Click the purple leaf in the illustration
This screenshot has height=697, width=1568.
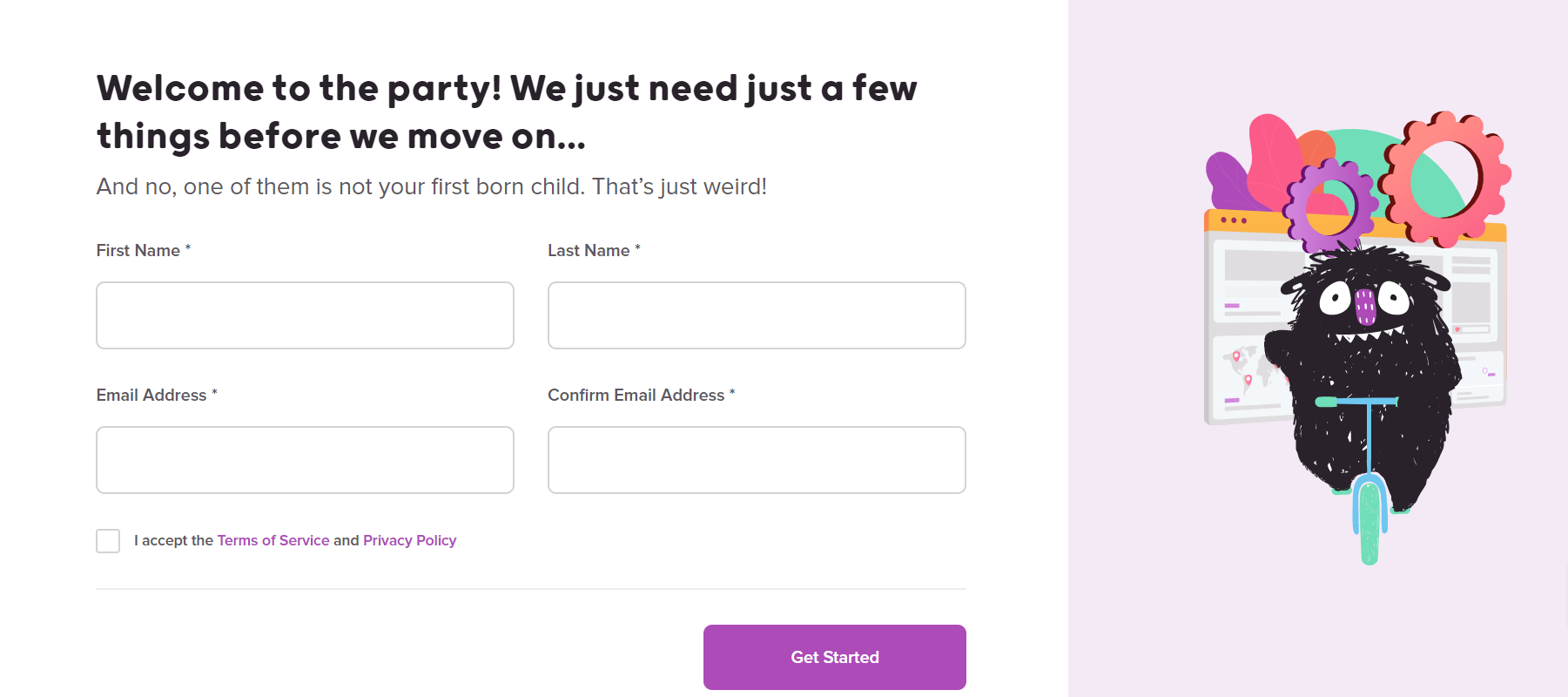point(1226,179)
